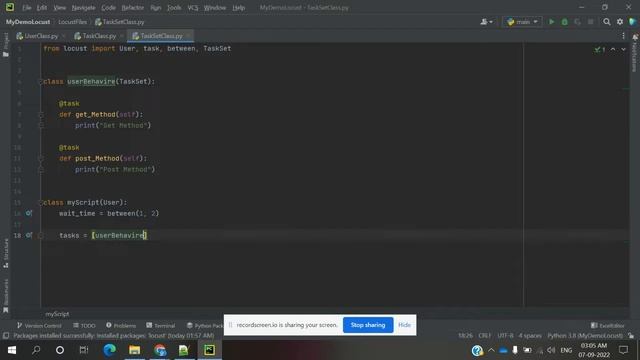Start debugging with the bug icon
640x360 pixels.
(564, 22)
